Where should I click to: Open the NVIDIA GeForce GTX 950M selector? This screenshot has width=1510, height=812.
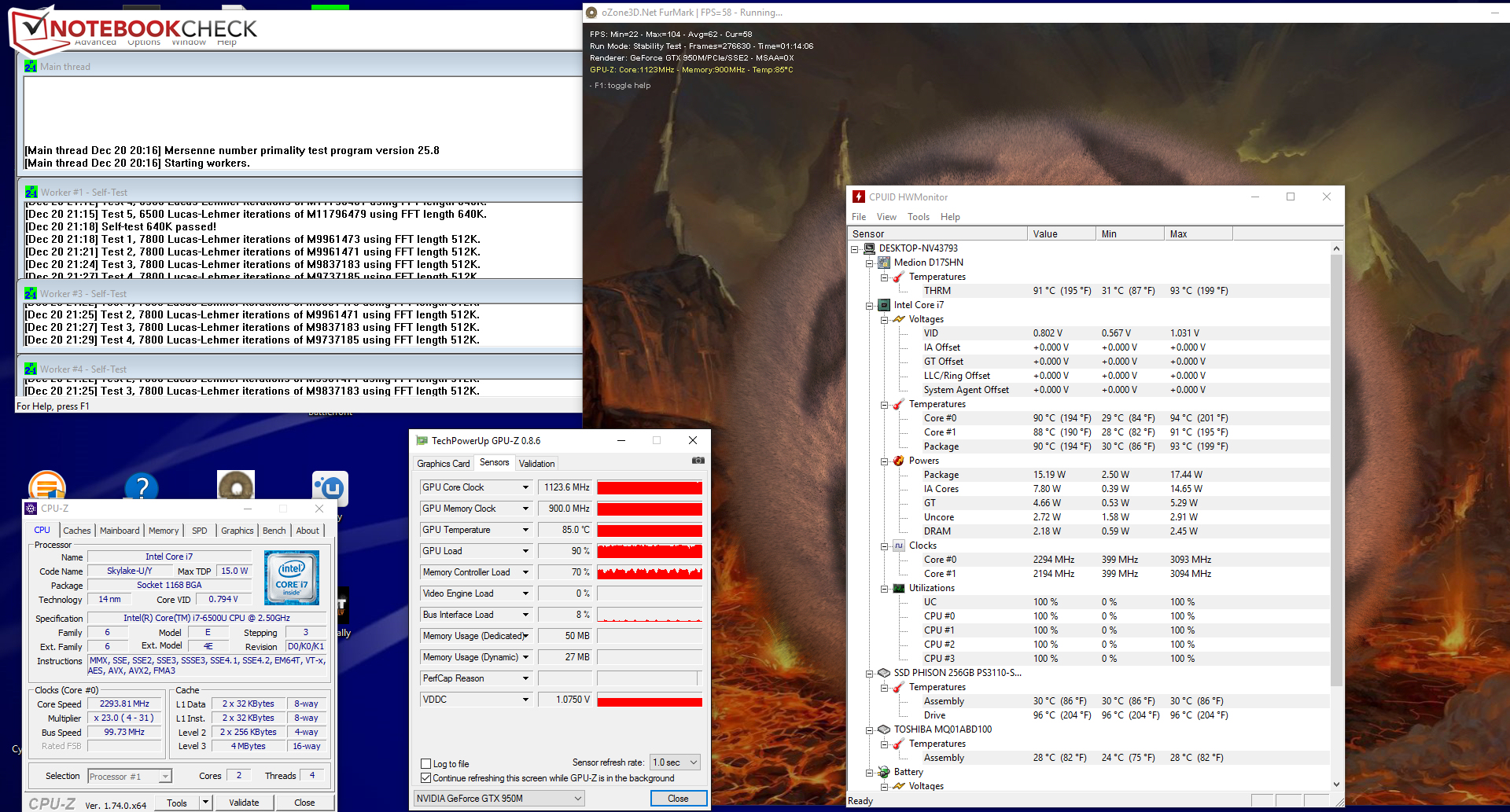click(x=499, y=799)
